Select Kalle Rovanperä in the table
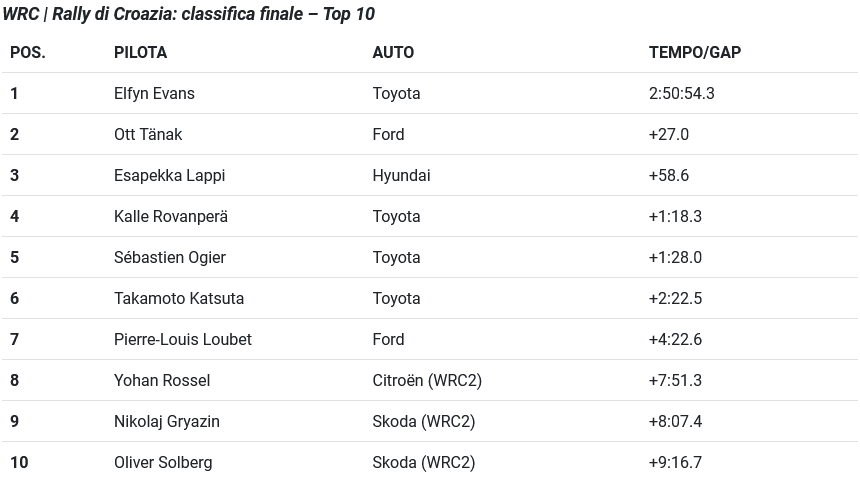 click(x=171, y=216)
